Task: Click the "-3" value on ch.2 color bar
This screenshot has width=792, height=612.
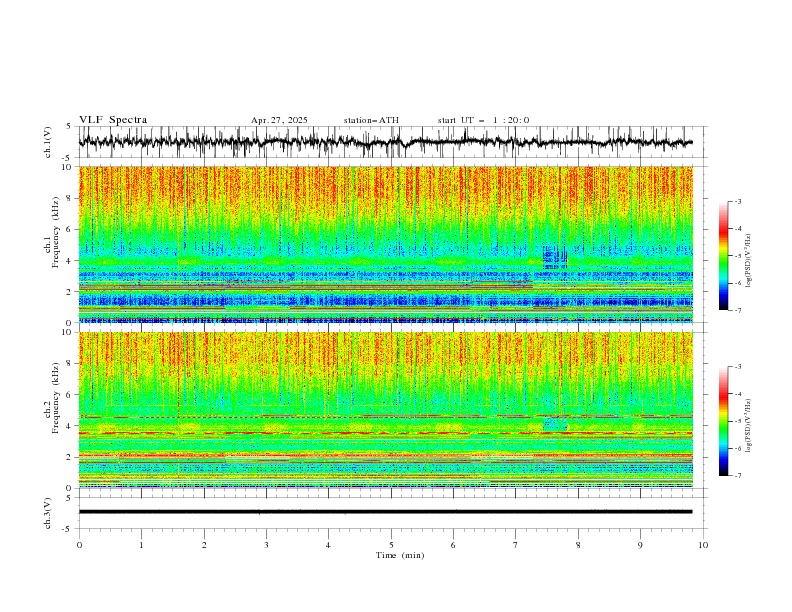Action: 737,367
